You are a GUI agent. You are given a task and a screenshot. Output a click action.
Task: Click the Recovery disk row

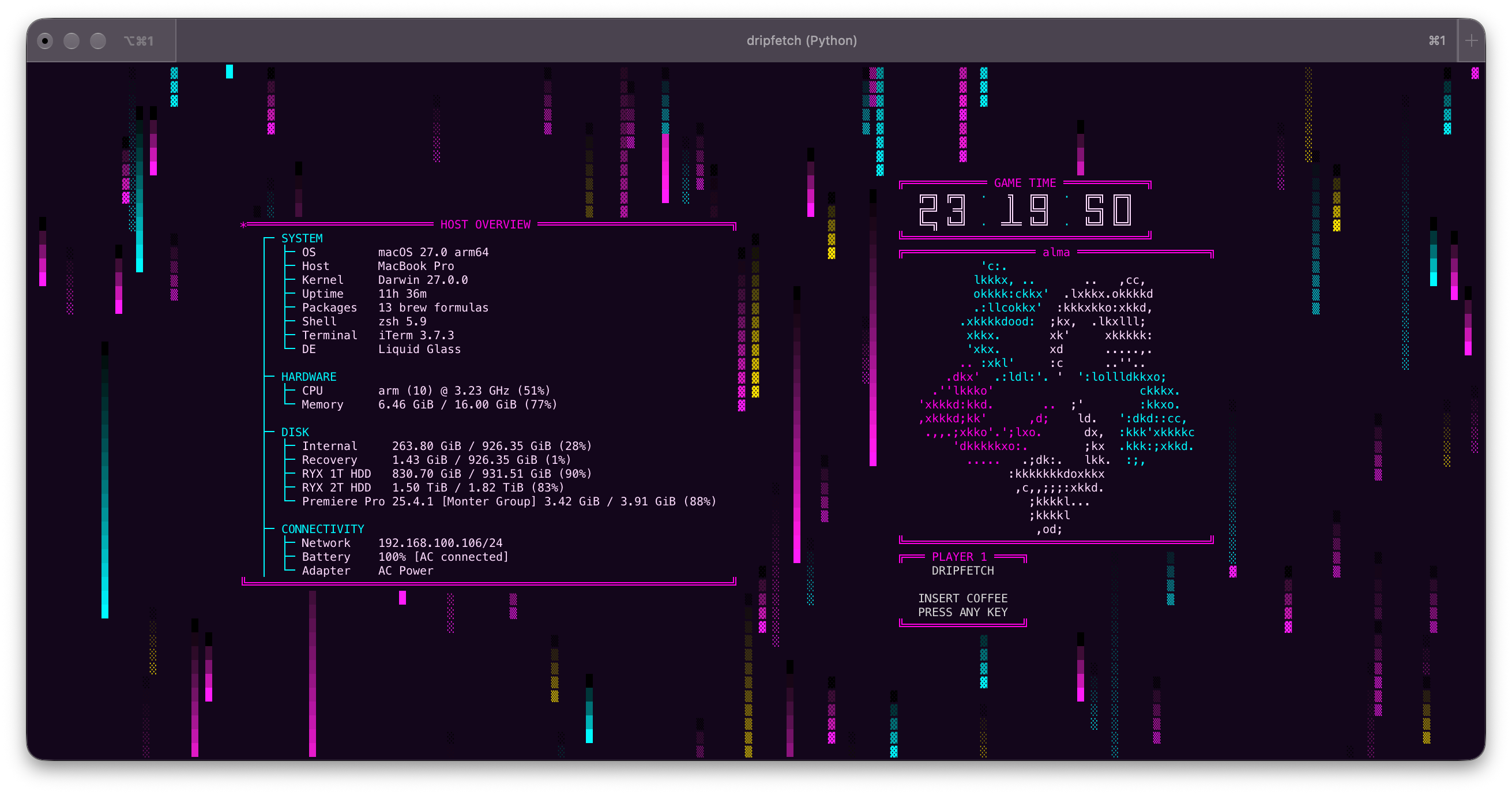(x=436, y=460)
